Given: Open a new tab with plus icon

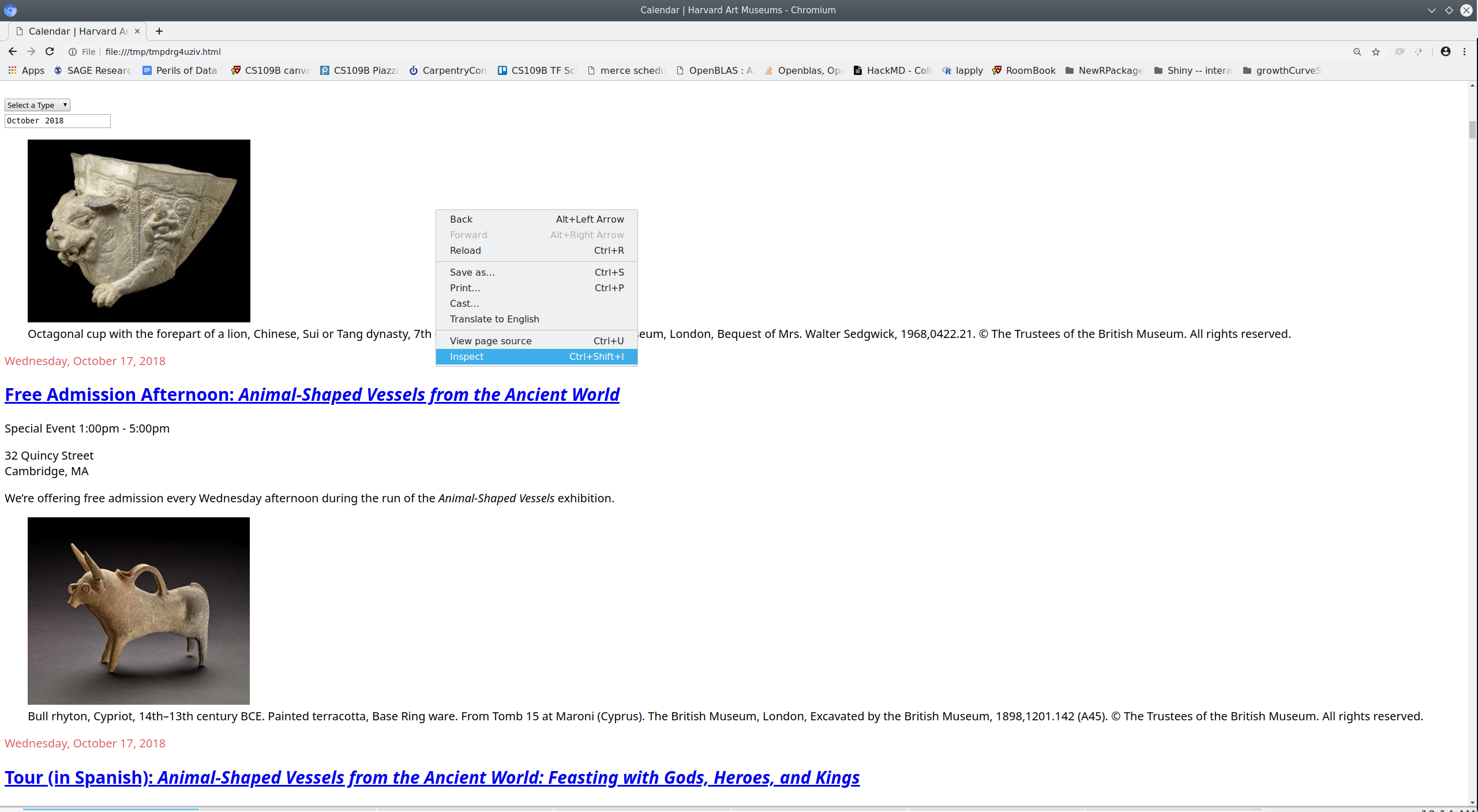Looking at the screenshot, I should 159,31.
